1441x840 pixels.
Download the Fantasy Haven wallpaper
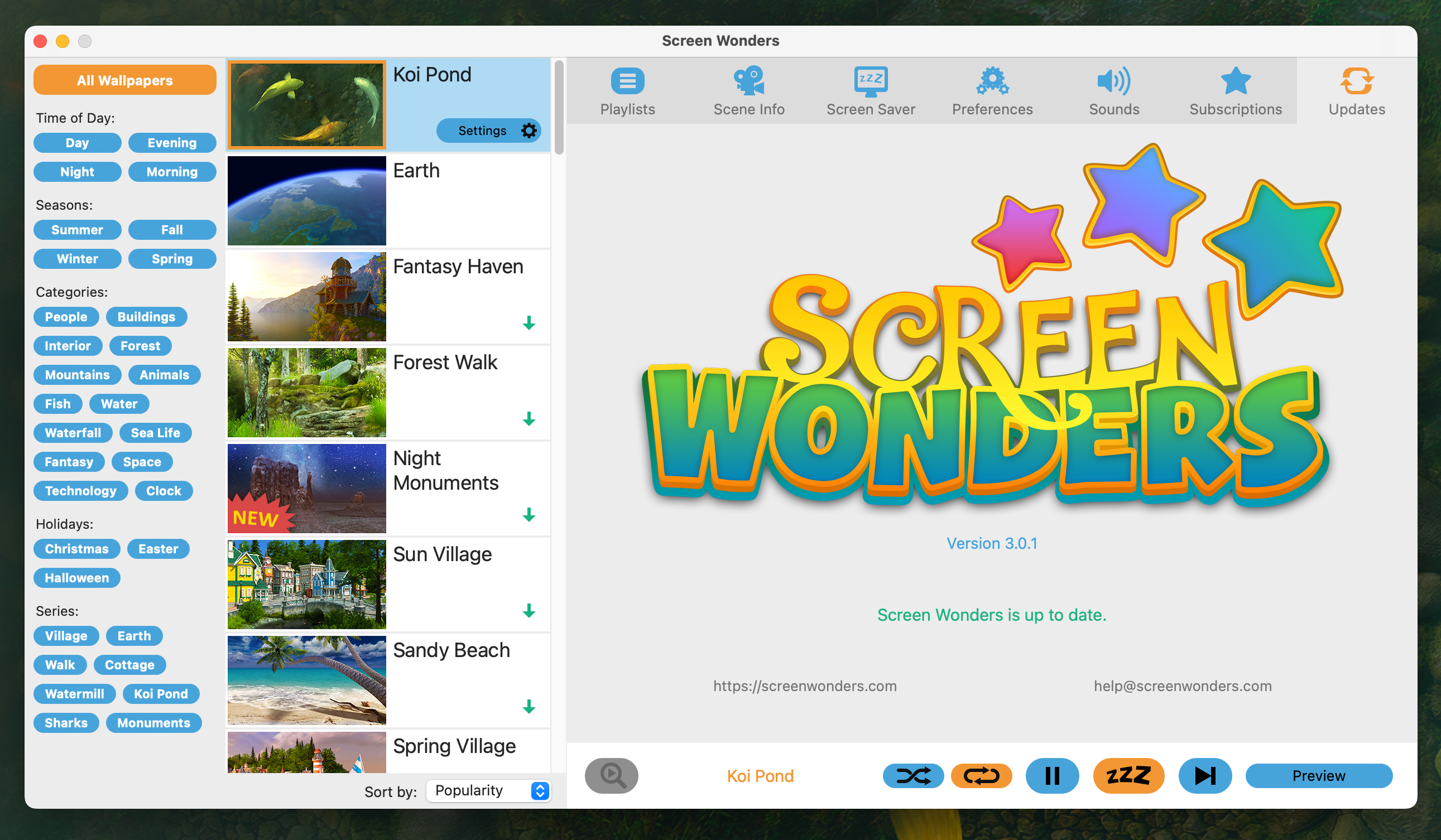click(529, 323)
